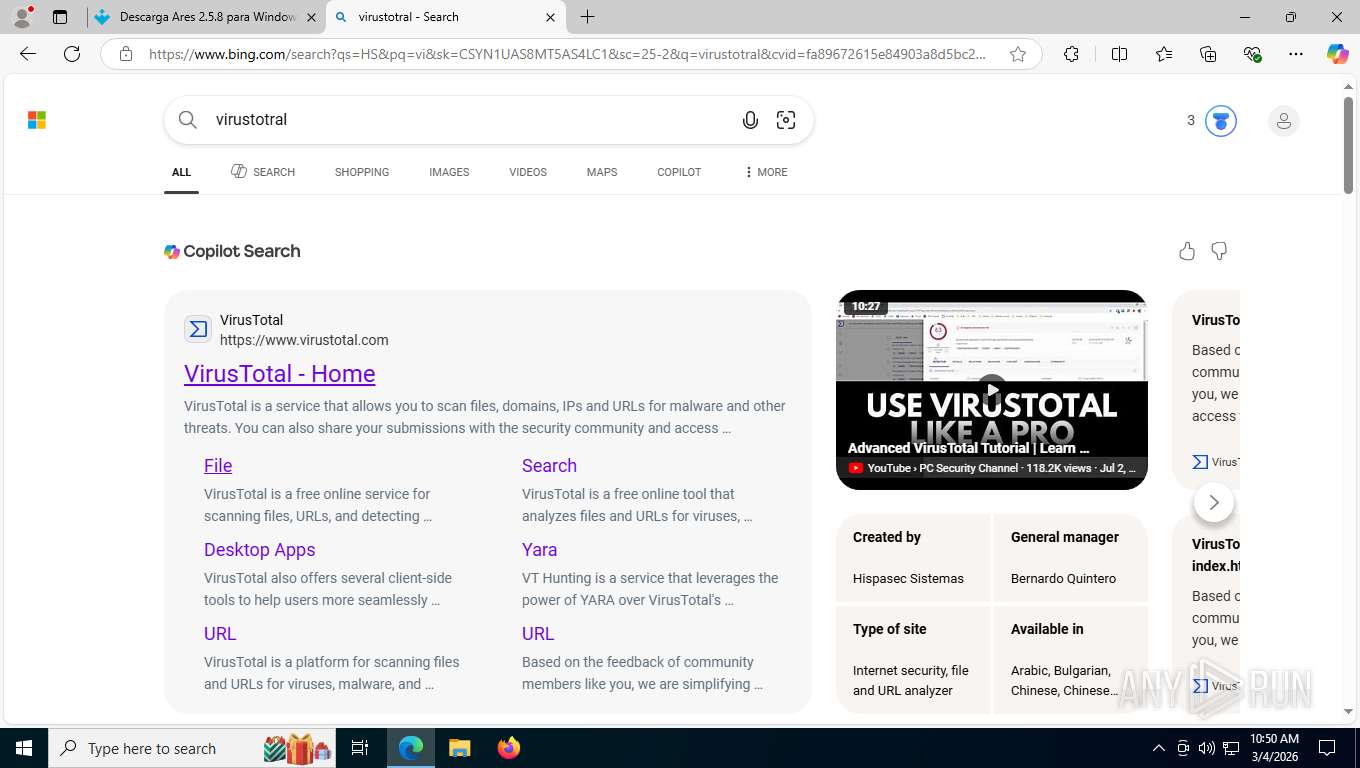Image resolution: width=1360 pixels, height=768 pixels.
Task: Launch Firefox from the taskbar
Action: [x=509, y=748]
